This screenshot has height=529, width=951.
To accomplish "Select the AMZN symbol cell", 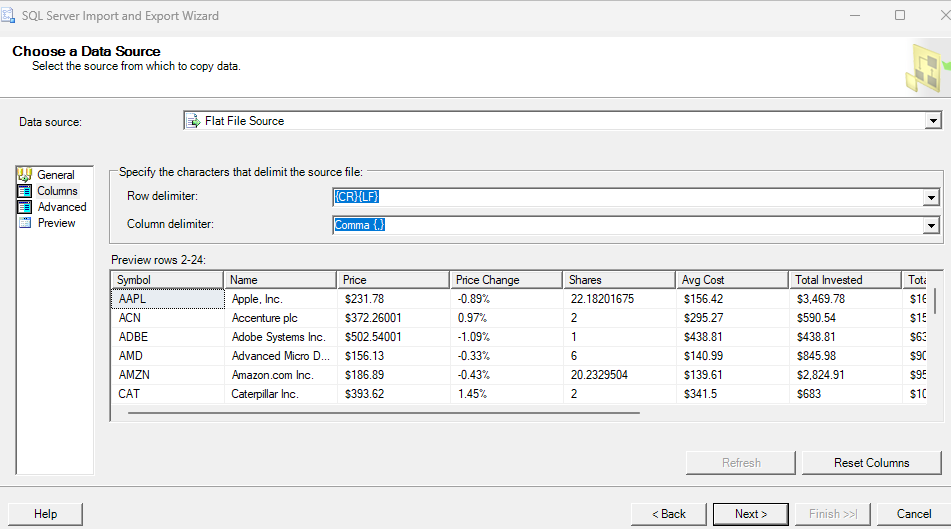I will (168, 375).
